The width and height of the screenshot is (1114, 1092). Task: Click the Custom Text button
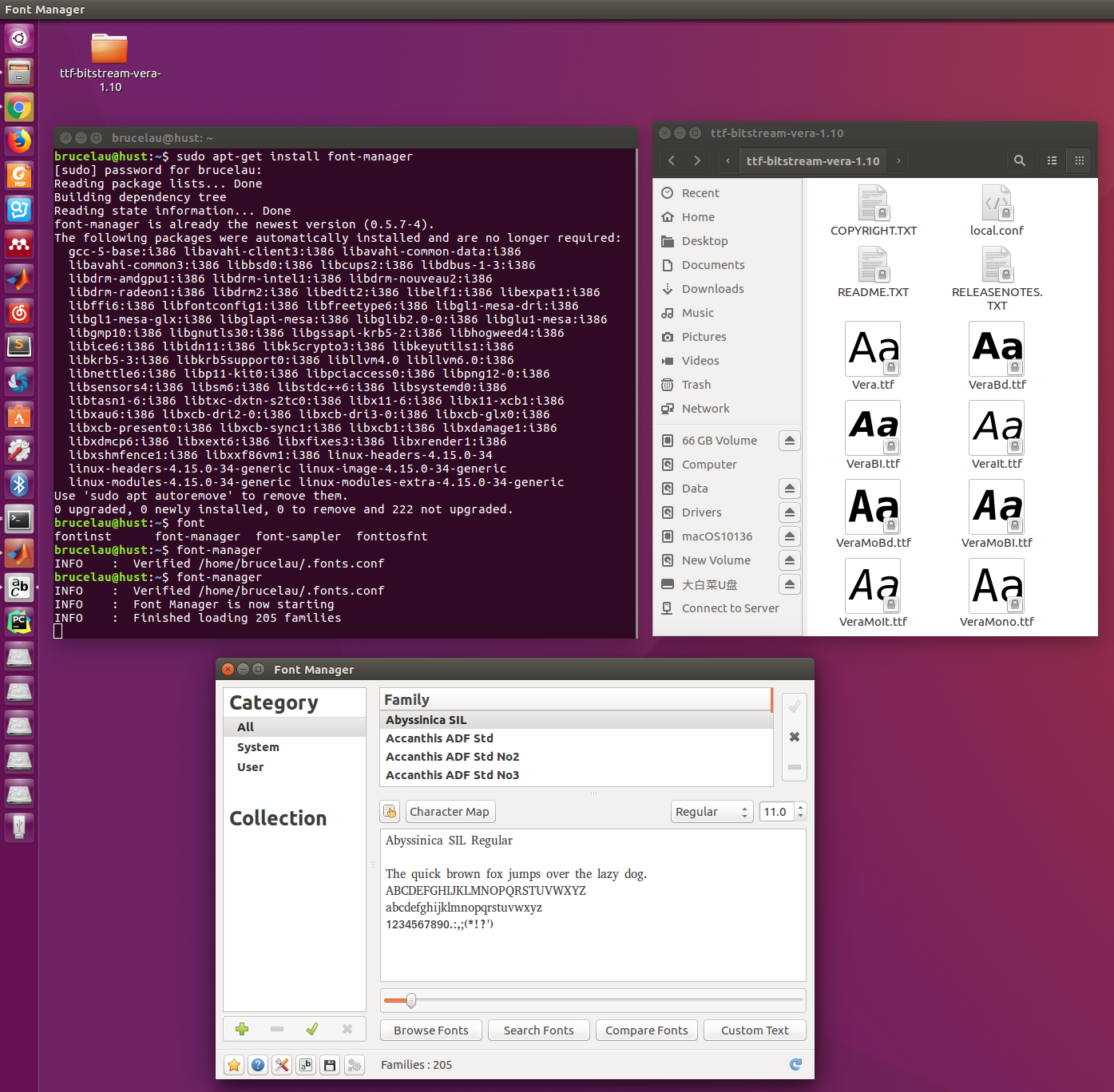point(755,1031)
